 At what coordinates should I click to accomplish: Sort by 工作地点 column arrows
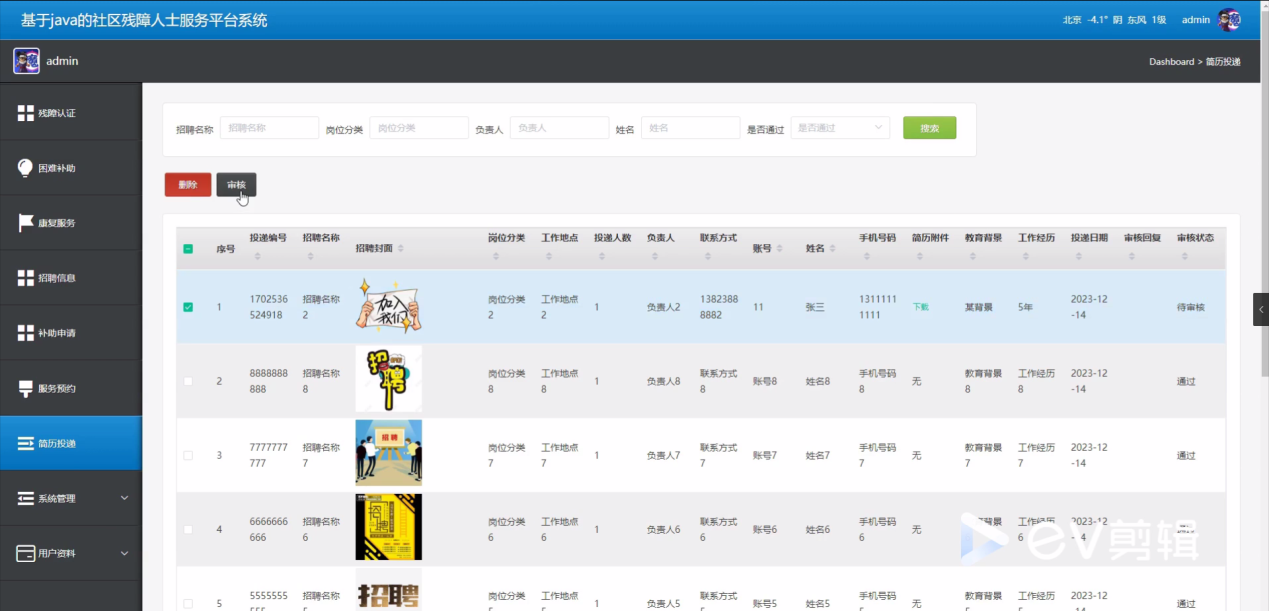[x=549, y=257]
